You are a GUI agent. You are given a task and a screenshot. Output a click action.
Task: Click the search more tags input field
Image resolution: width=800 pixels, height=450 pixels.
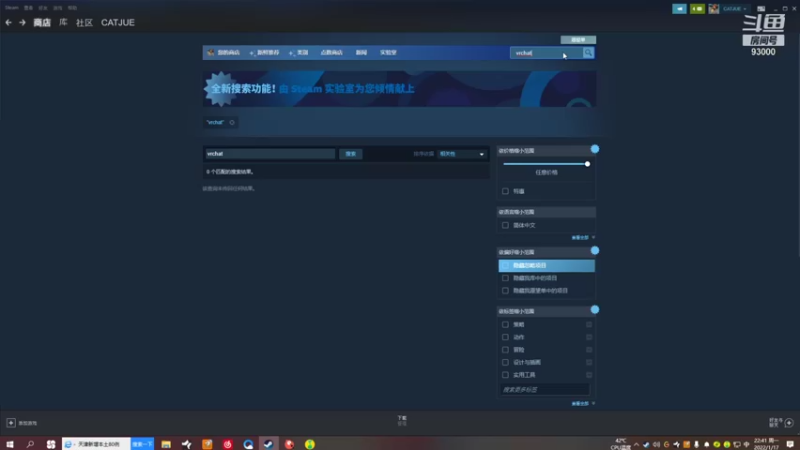click(545, 389)
